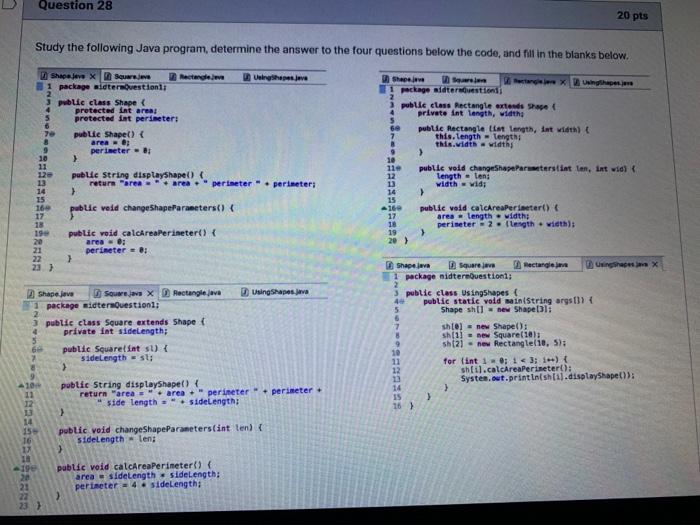This screenshot has width=700, height=525.
Task: Close the active UsingShapes.java tab
Action: [x=655, y=264]
